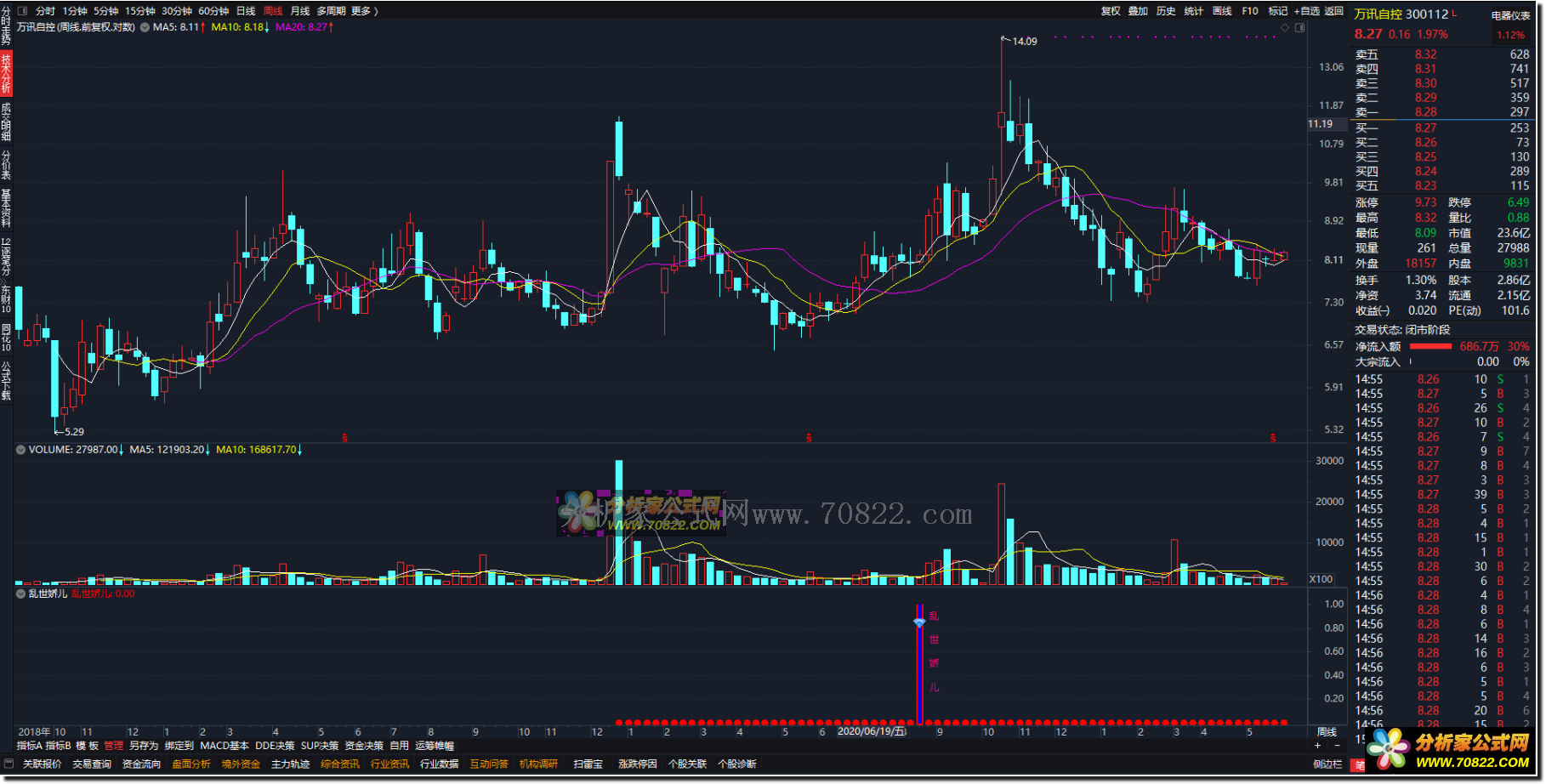Select 指标A indicator group
The height and width of the screenshot is (784, 1546).
(29, 746)
